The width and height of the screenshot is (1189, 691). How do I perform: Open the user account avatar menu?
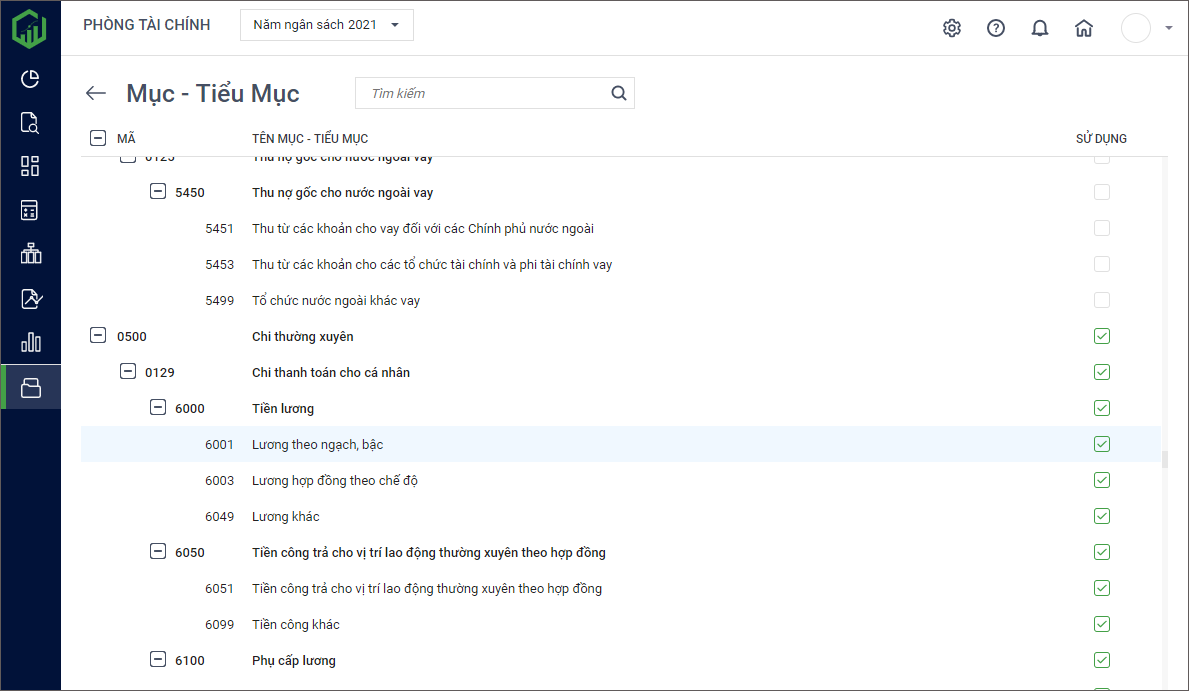tap(1137, 28)
